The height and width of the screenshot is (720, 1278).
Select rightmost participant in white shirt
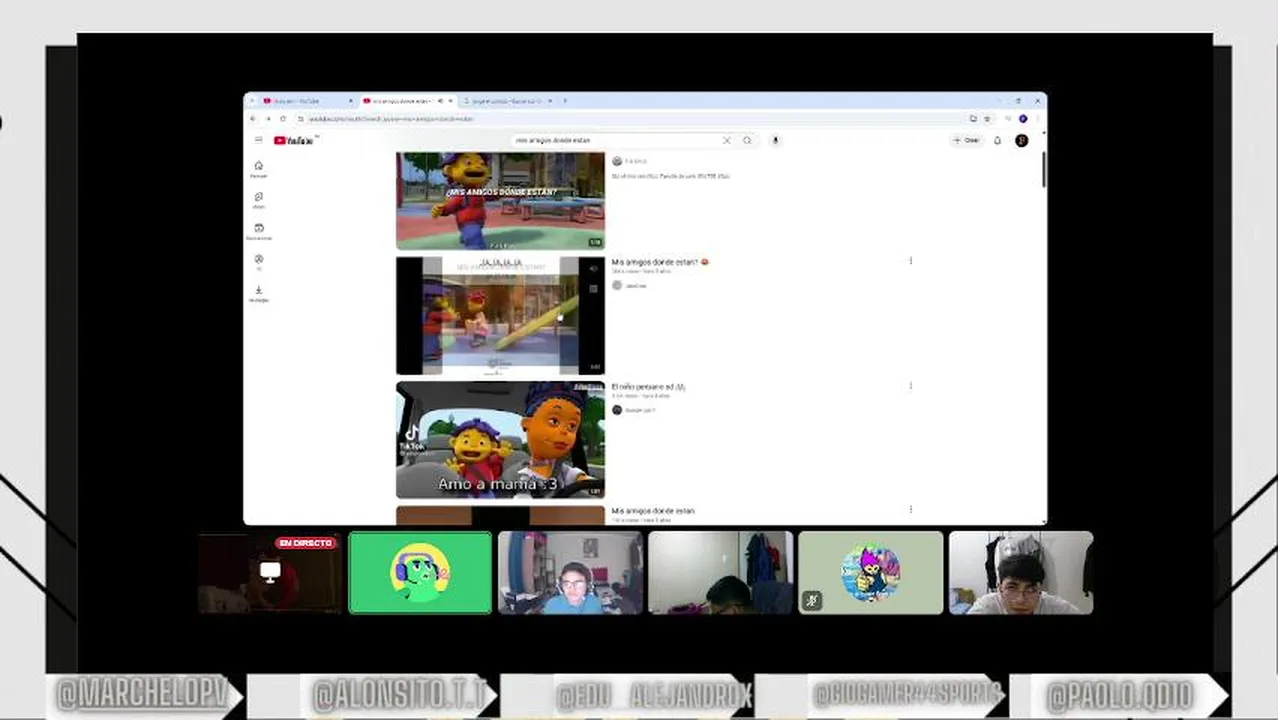point(1020,573)
